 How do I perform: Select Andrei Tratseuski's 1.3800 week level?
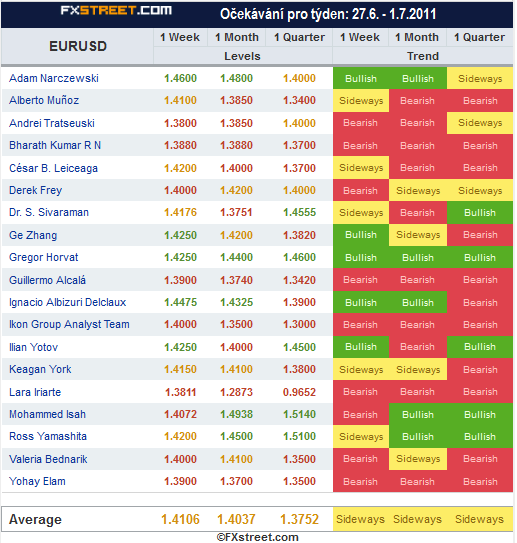[180, 123]
